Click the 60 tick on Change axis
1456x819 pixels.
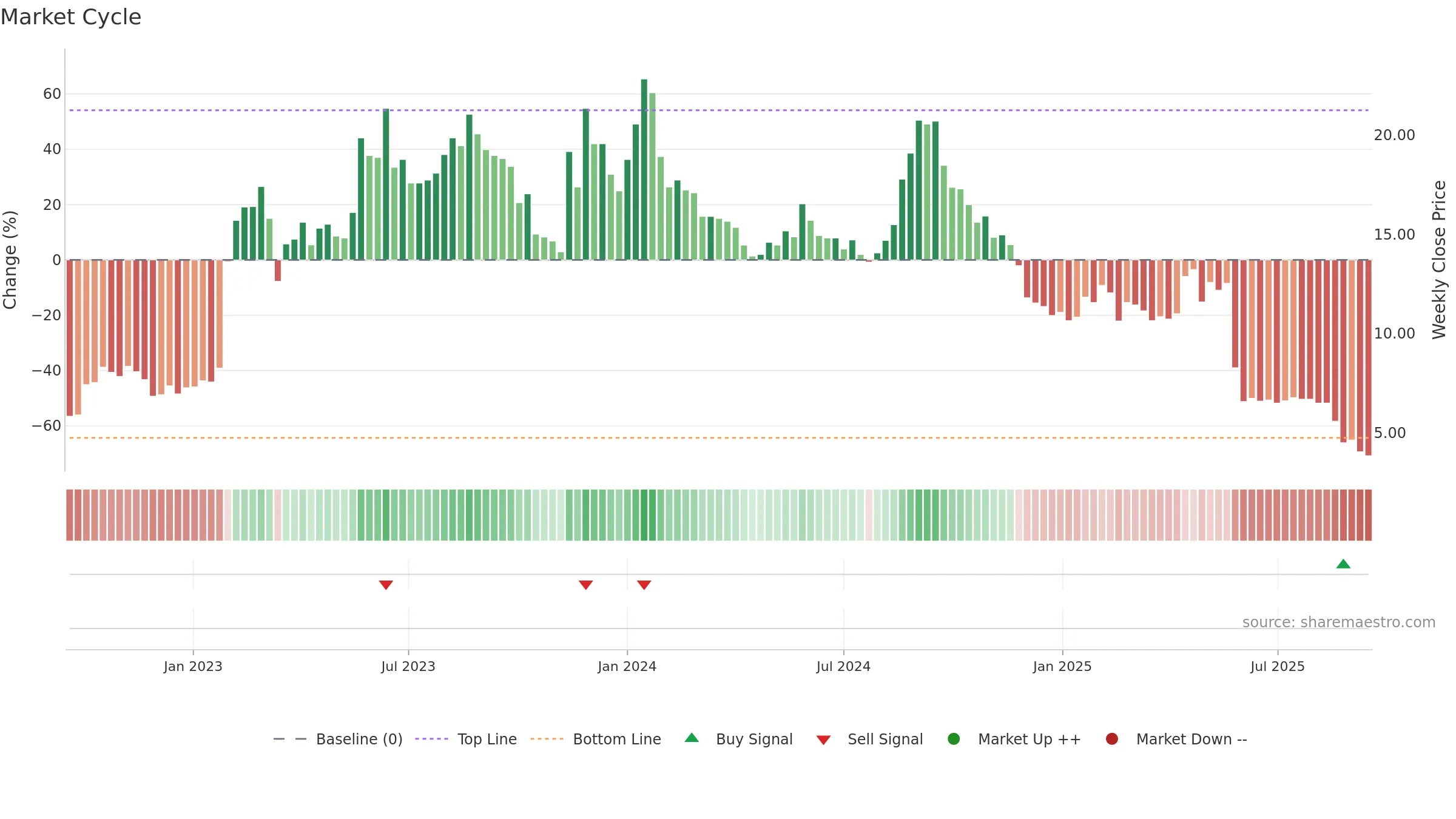click(x=52, y=94)
